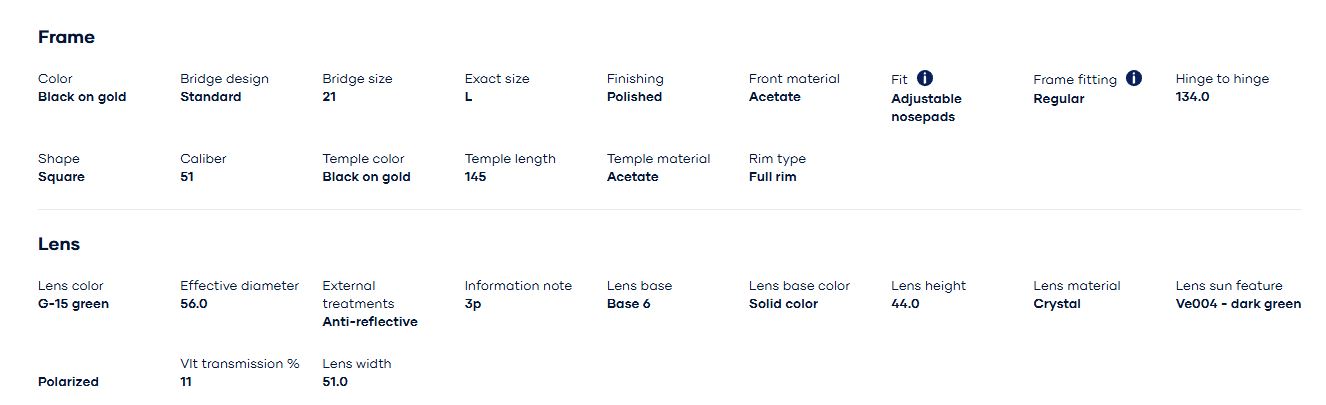
Task: Select the Vlt transmission % value 11
Action: coord(186,382)
